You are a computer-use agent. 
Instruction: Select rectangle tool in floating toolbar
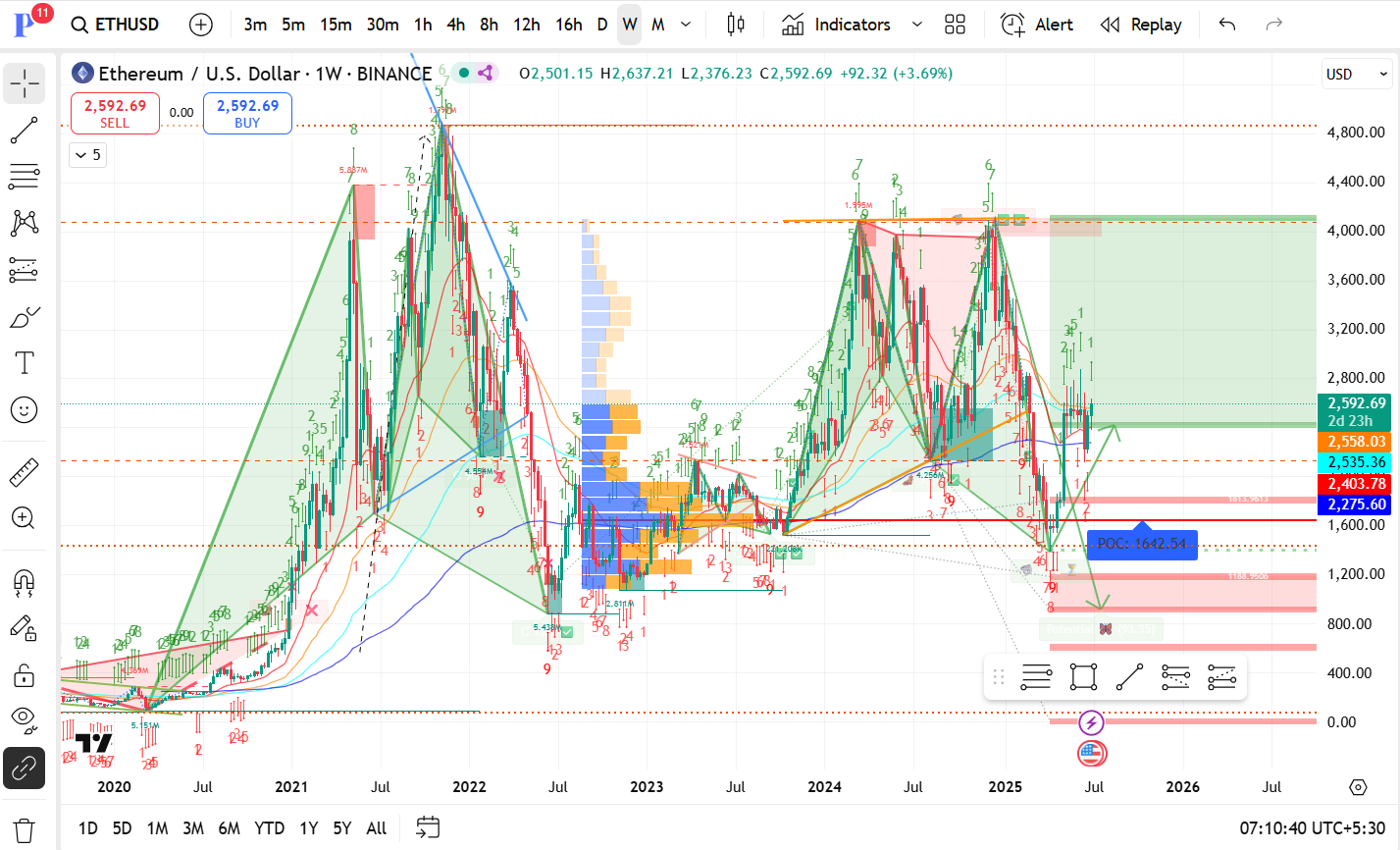tap(1083, 676)
